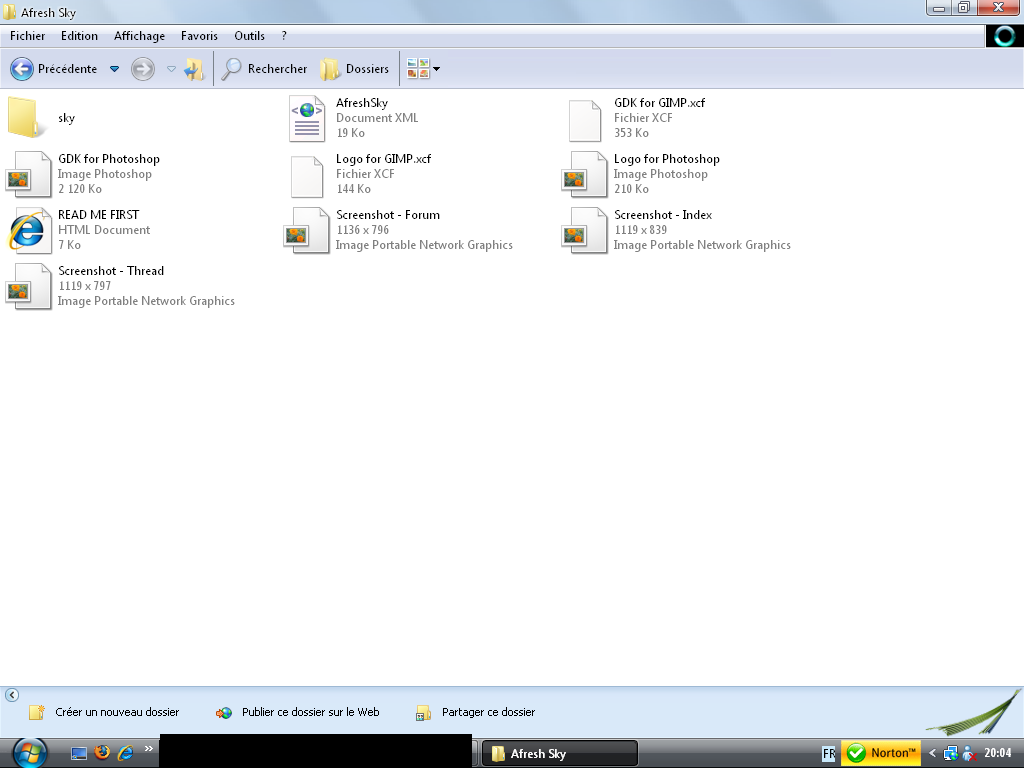Click the 'GDK for Photoshop' name text
This screenshot has height=768, width=1024.
tap(108, 159)
